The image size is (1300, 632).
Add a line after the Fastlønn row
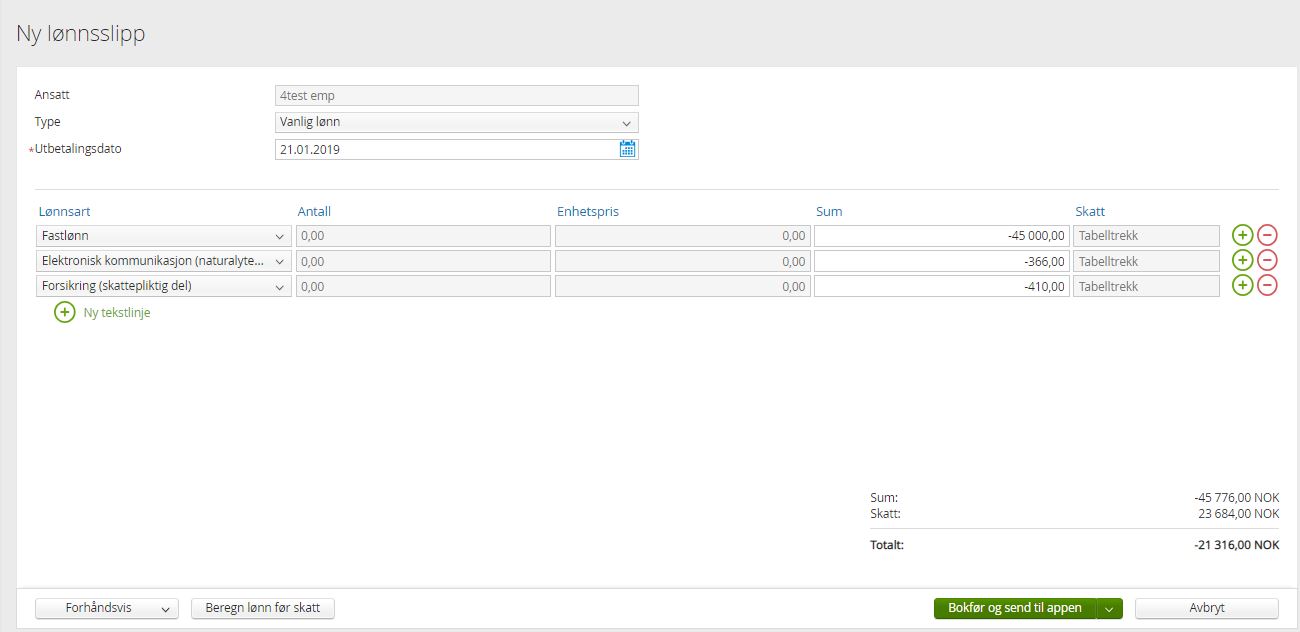click(x=1242, y=236)
